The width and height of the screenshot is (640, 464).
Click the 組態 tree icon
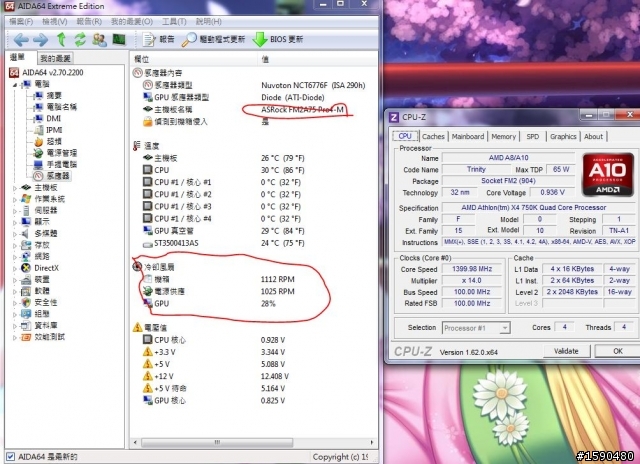click(x=26, y=314)
